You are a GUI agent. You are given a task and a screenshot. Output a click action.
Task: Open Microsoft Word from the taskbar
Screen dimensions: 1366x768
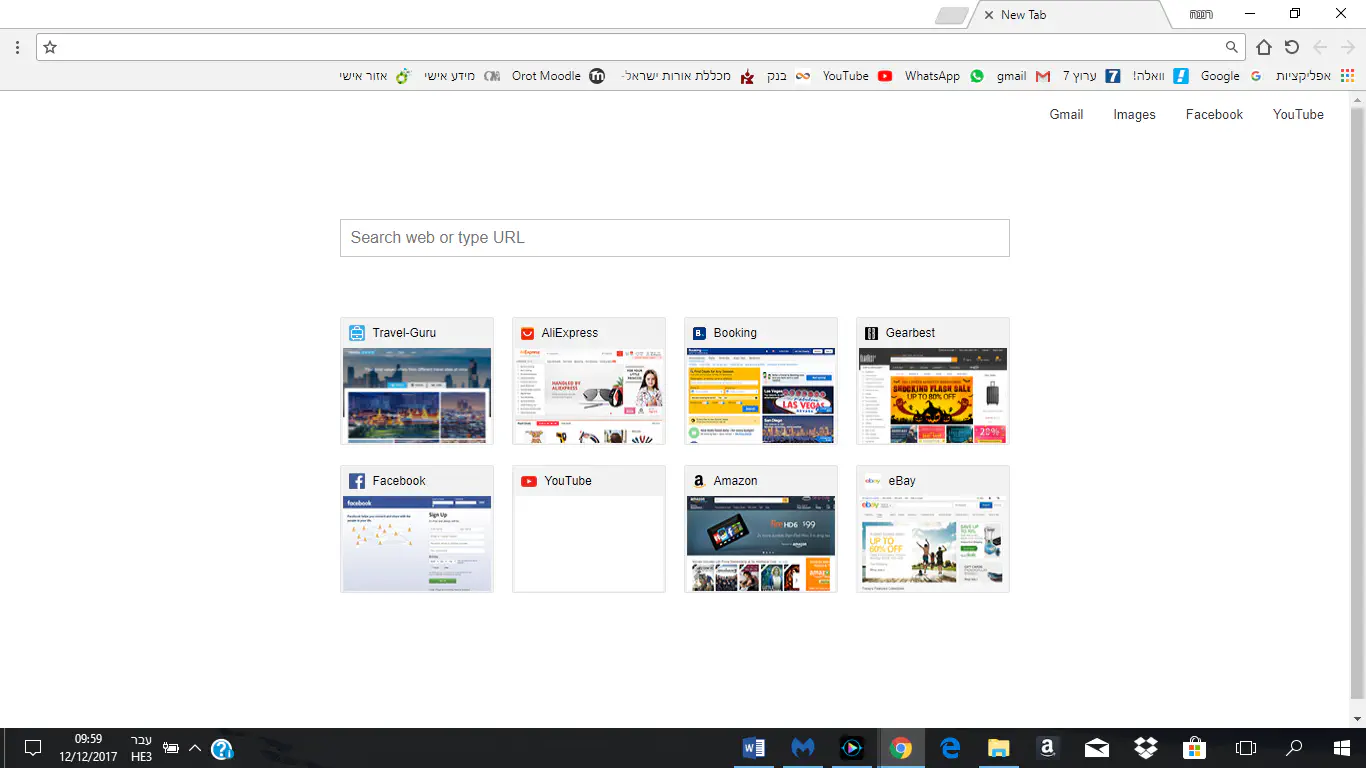point(754,748)
